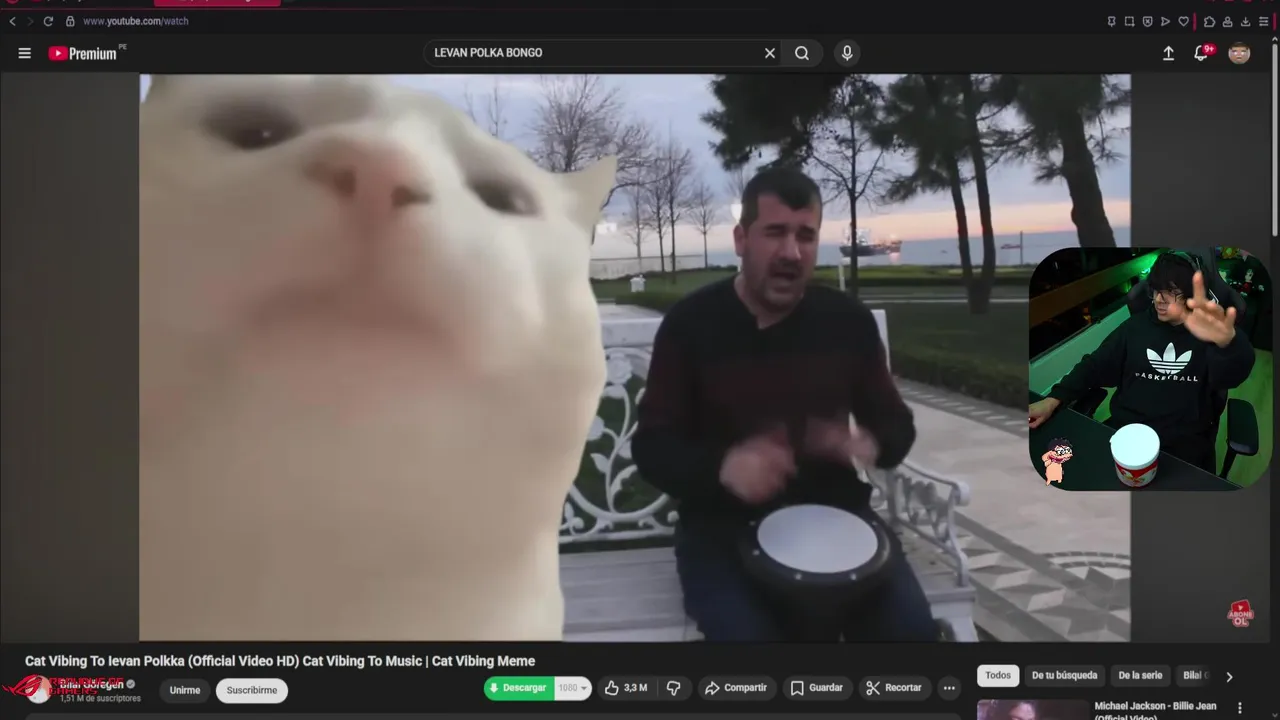This screenshot has width=1280, height=720.
Task: Open the browser snapshot capture tool
Action: [x=1129, y=21]
